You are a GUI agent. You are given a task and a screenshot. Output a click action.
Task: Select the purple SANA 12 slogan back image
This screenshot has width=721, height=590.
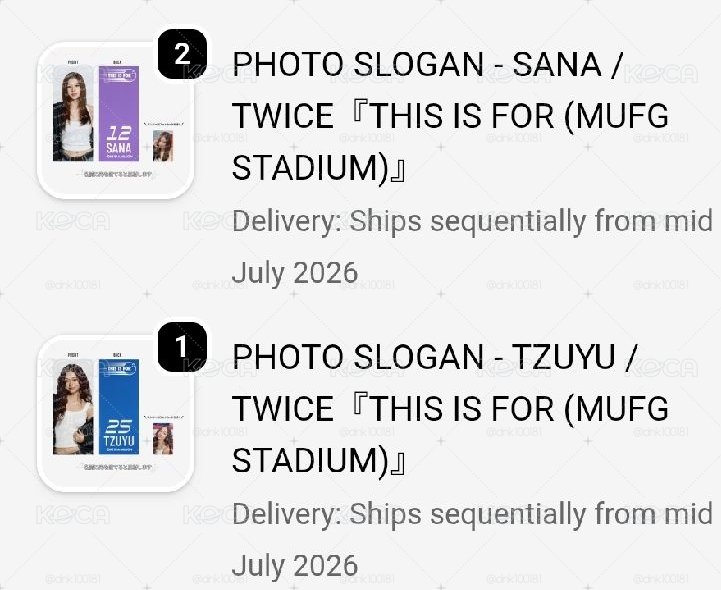[x=119, y=113]
